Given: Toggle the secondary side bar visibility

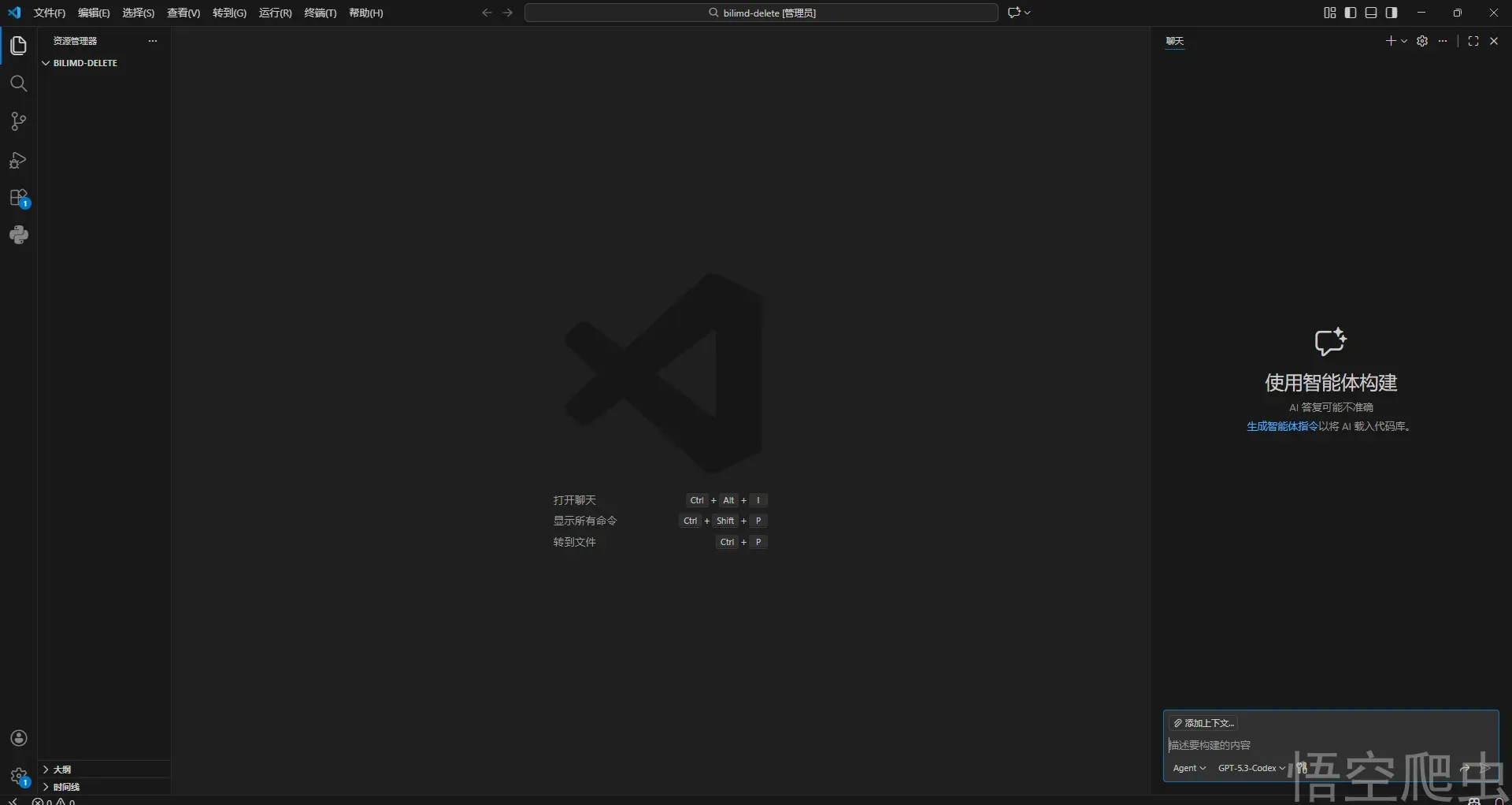Looking at the screenshot, I should click(1392, 13).
